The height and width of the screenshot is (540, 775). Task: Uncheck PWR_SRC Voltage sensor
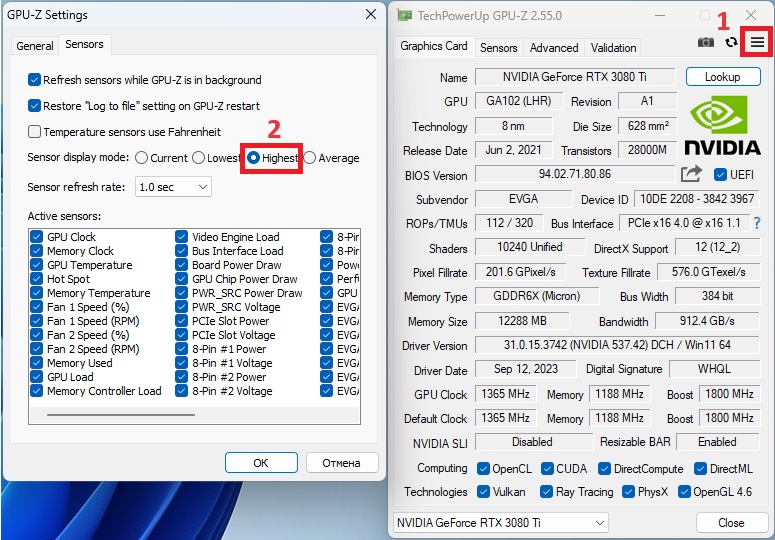(181, 306)
